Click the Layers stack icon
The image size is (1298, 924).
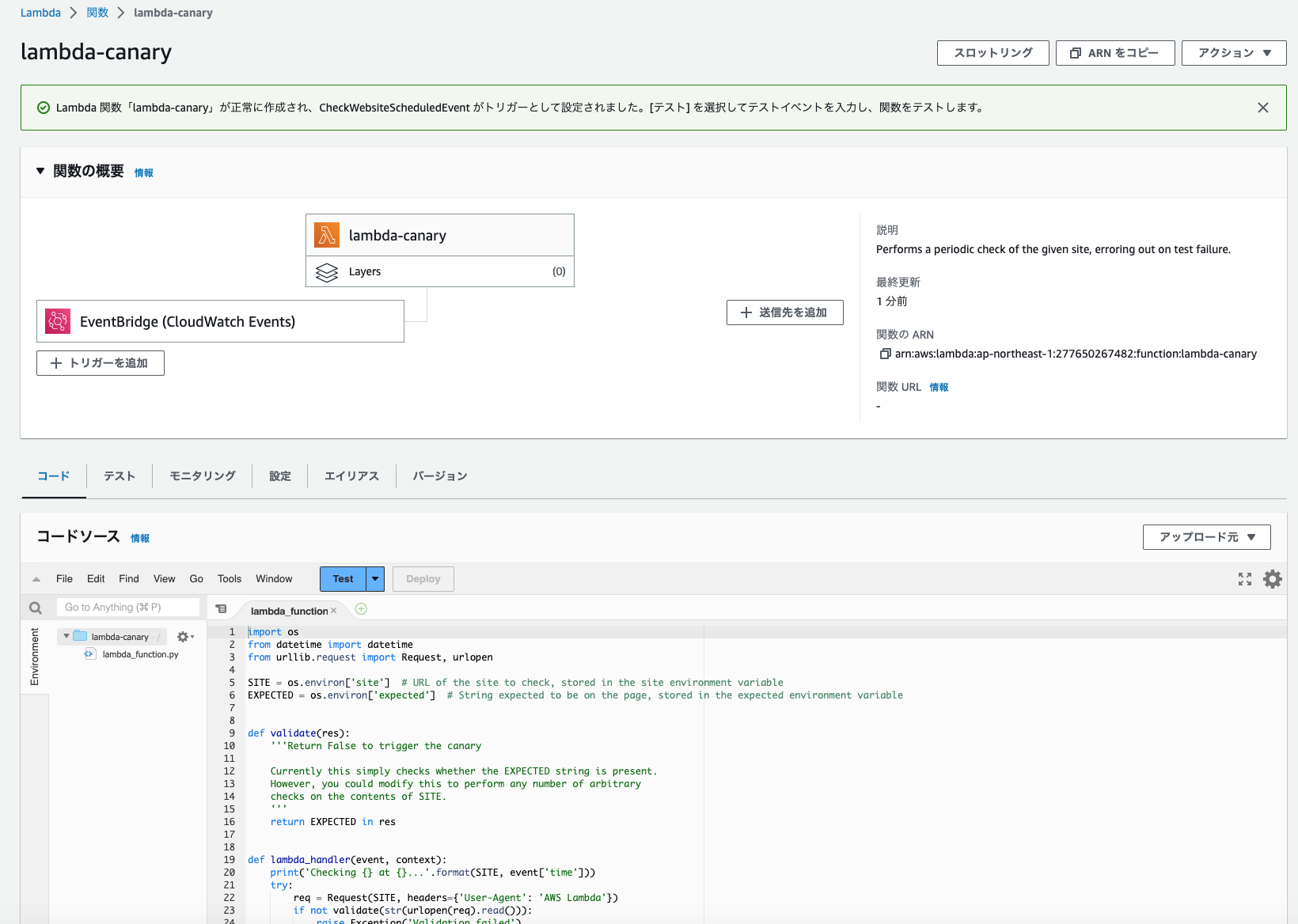pos(327,272)
